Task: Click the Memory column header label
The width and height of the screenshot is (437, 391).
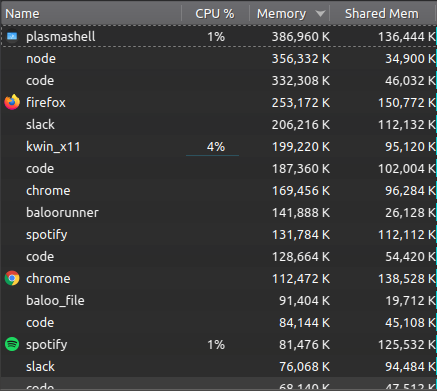Action: (281, 14)
